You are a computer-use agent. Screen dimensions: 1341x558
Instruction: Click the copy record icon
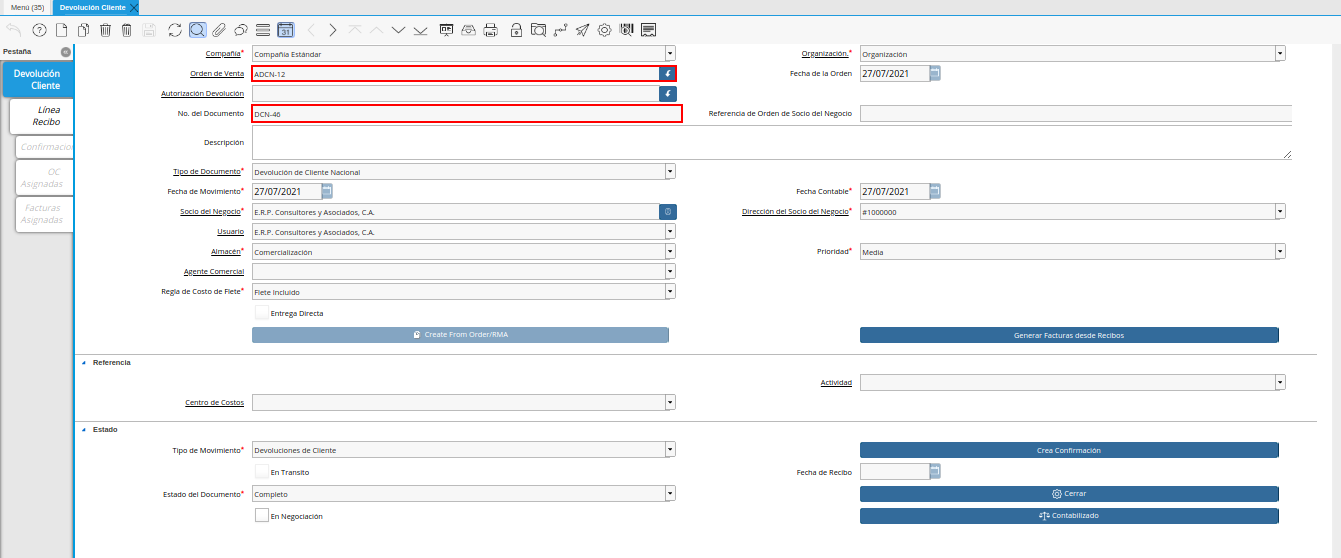pyautogui.click(x=84, y=30)
